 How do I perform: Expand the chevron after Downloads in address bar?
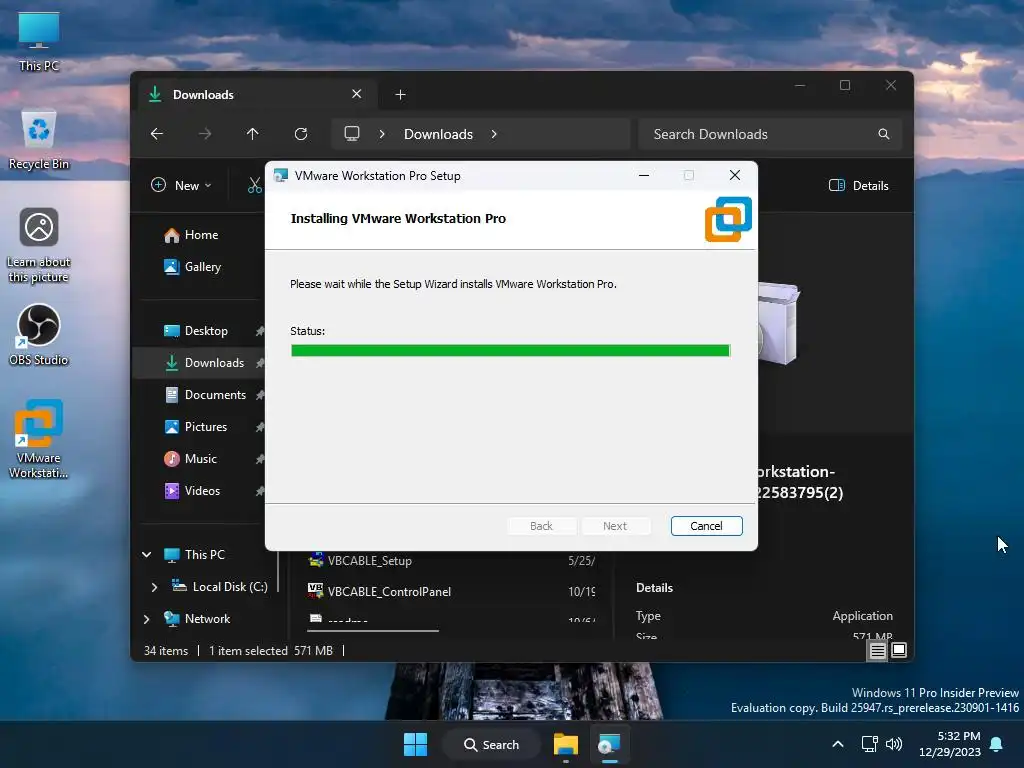(x=494, y=134)
